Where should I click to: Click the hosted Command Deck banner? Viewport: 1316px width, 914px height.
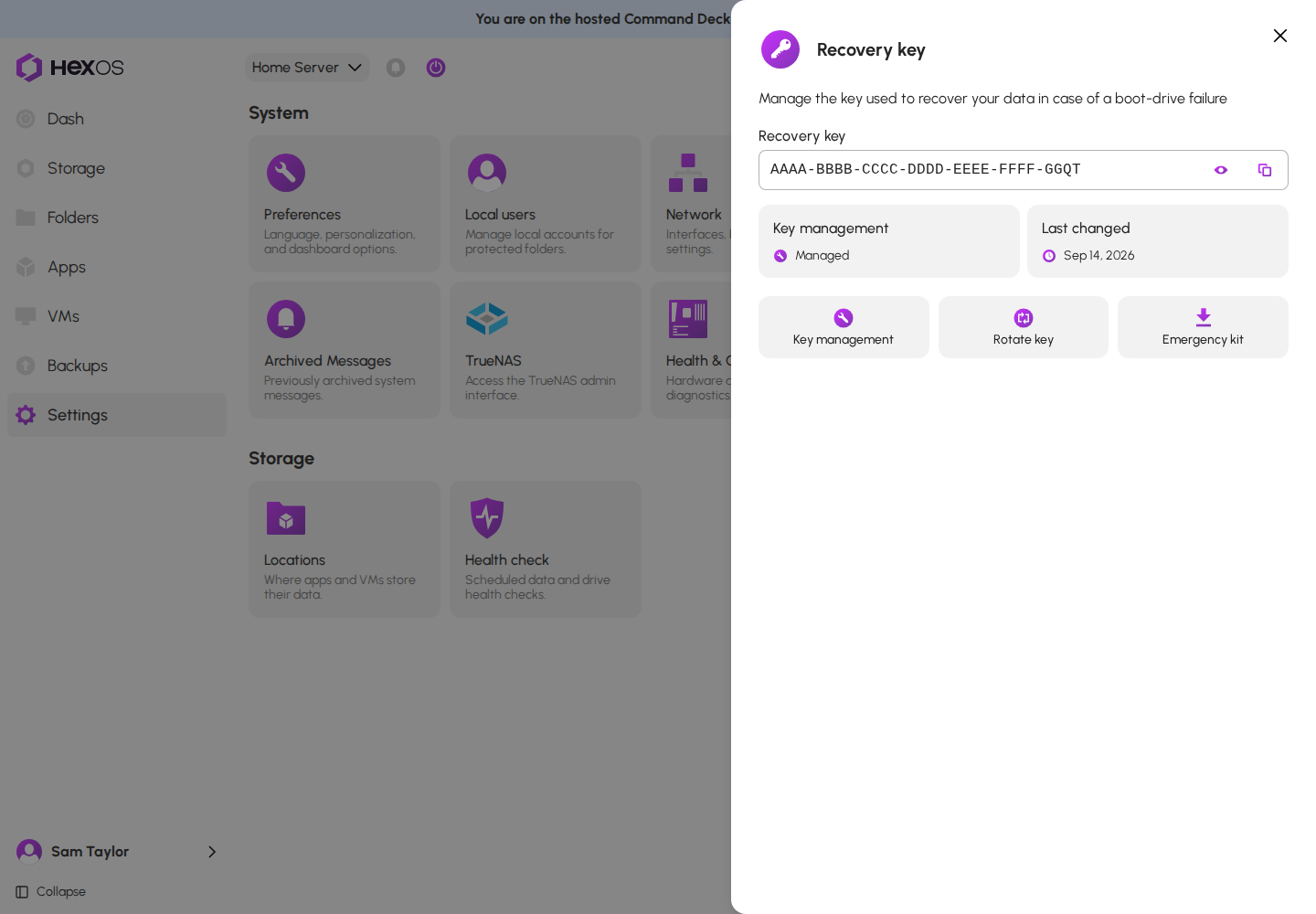coord(366,18)
